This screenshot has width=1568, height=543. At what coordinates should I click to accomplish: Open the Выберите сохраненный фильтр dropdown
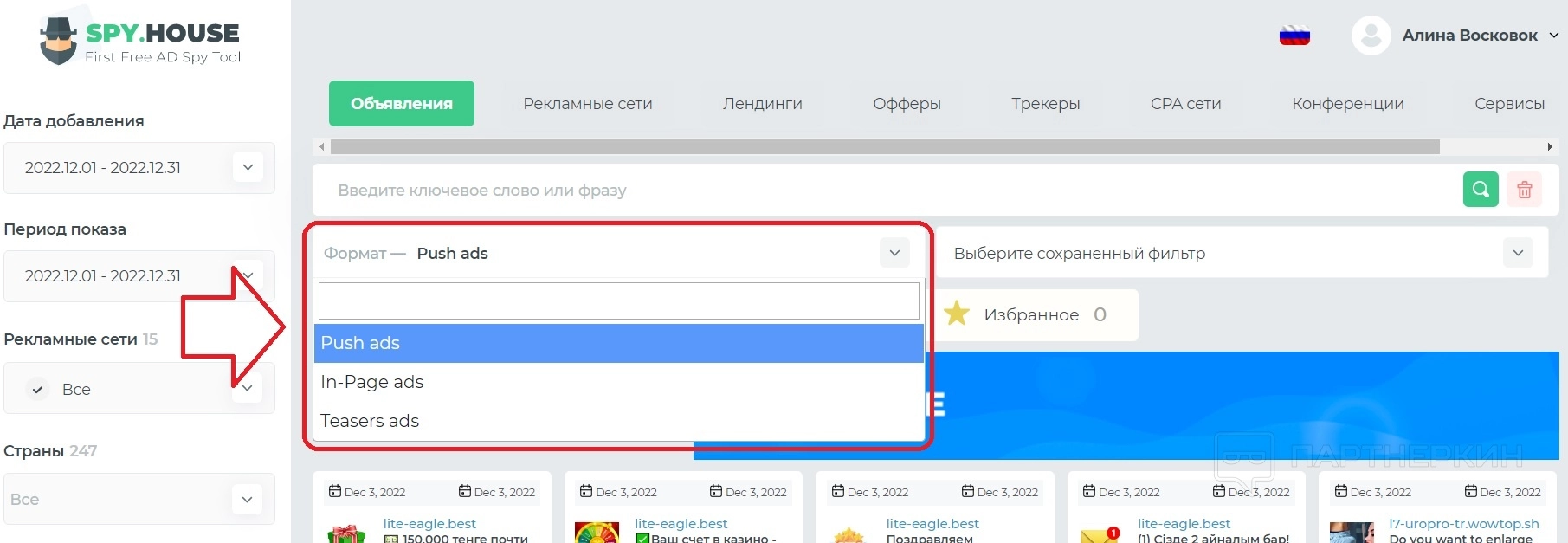[x=1518, y=253]
